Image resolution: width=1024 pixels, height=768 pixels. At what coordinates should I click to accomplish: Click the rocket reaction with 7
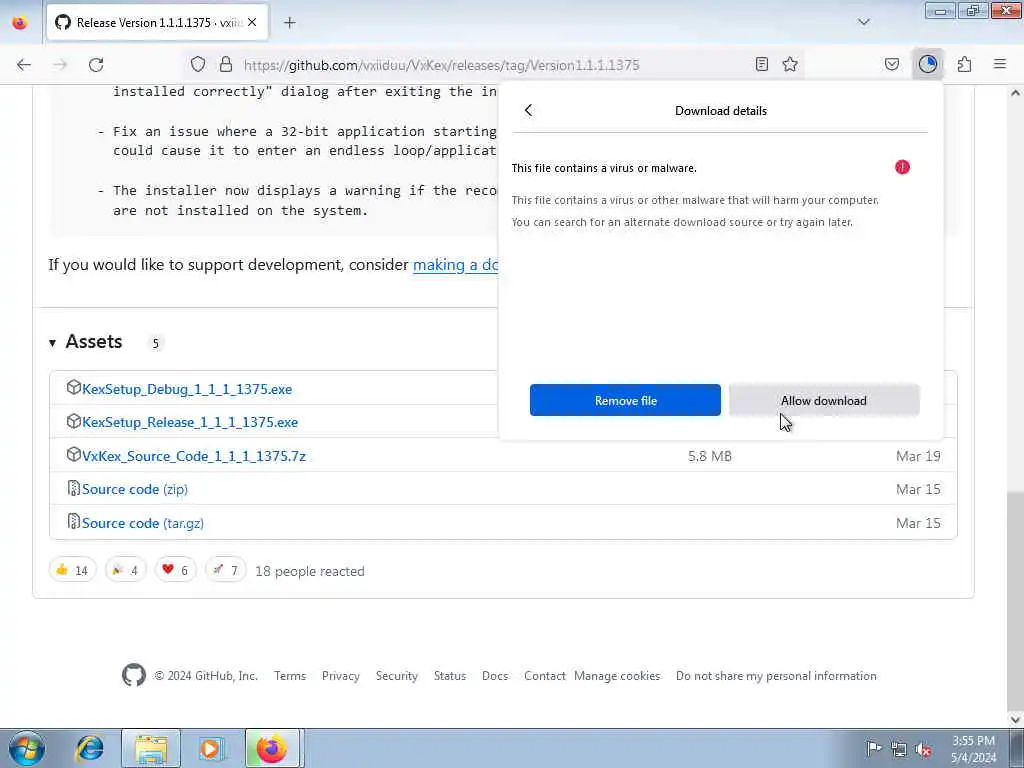click(225, 570)
